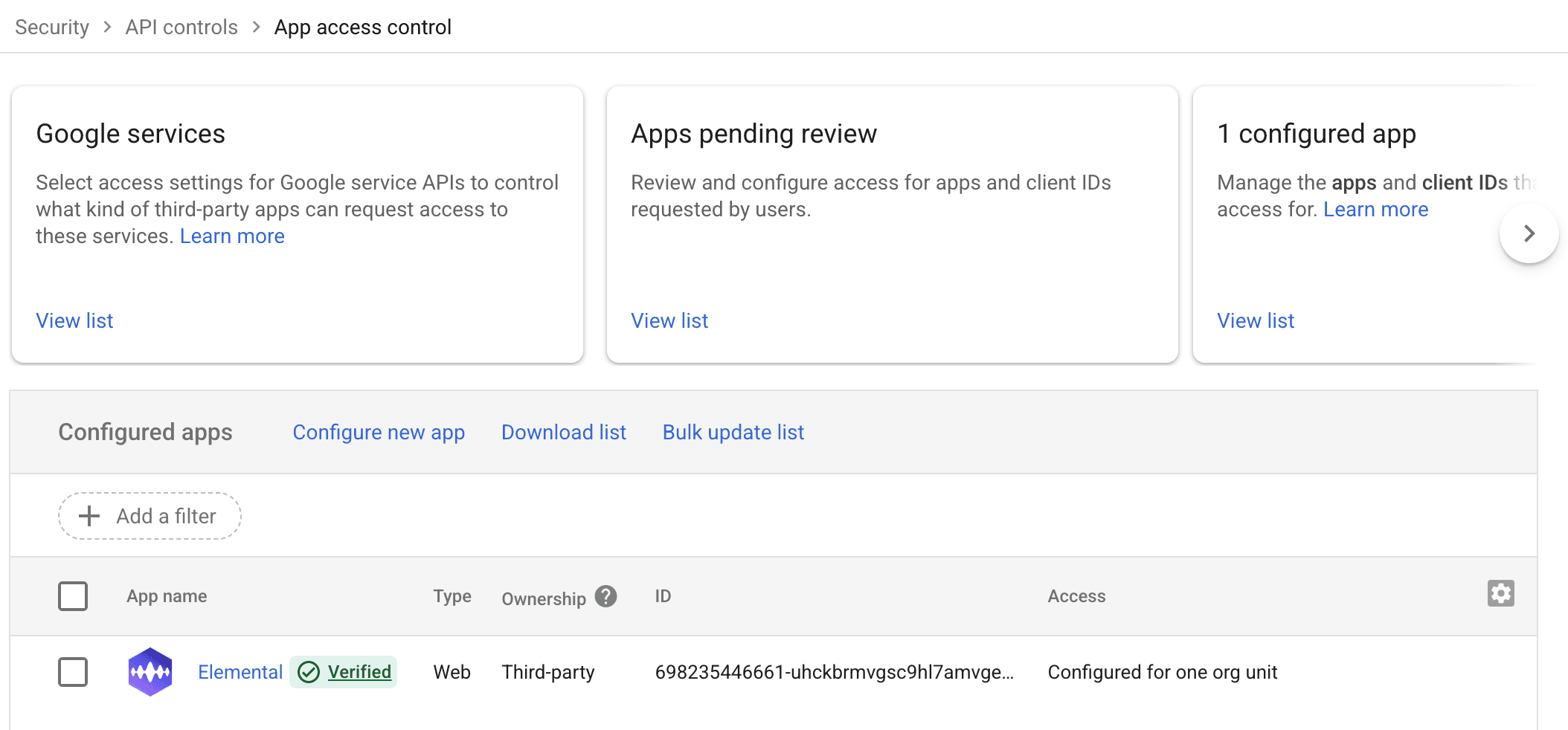This screenshot has height=730, width=1568.
Task: Click Configured for one org unit
Action: click(1163, 672)
